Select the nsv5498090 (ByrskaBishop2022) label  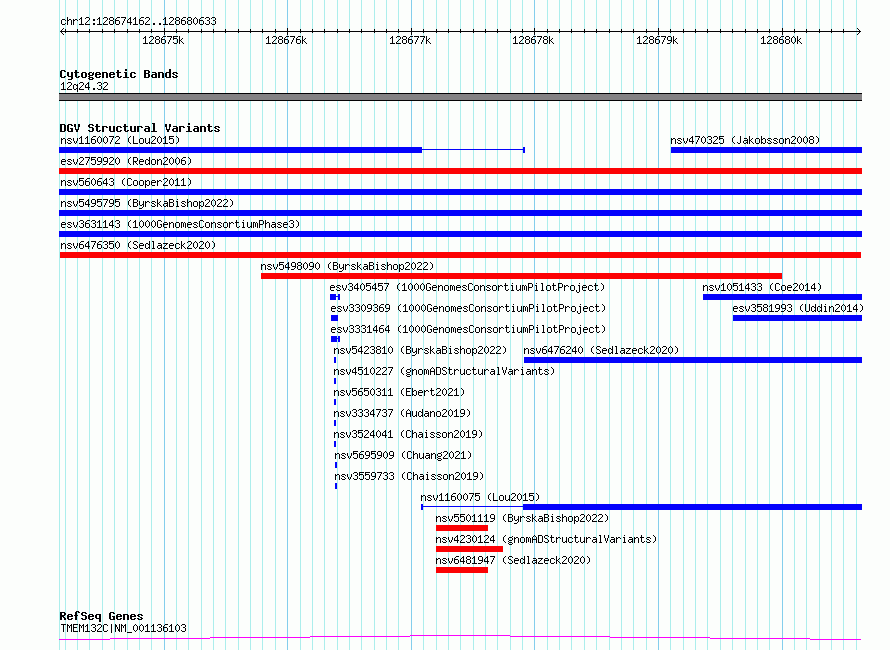(347, 266)
